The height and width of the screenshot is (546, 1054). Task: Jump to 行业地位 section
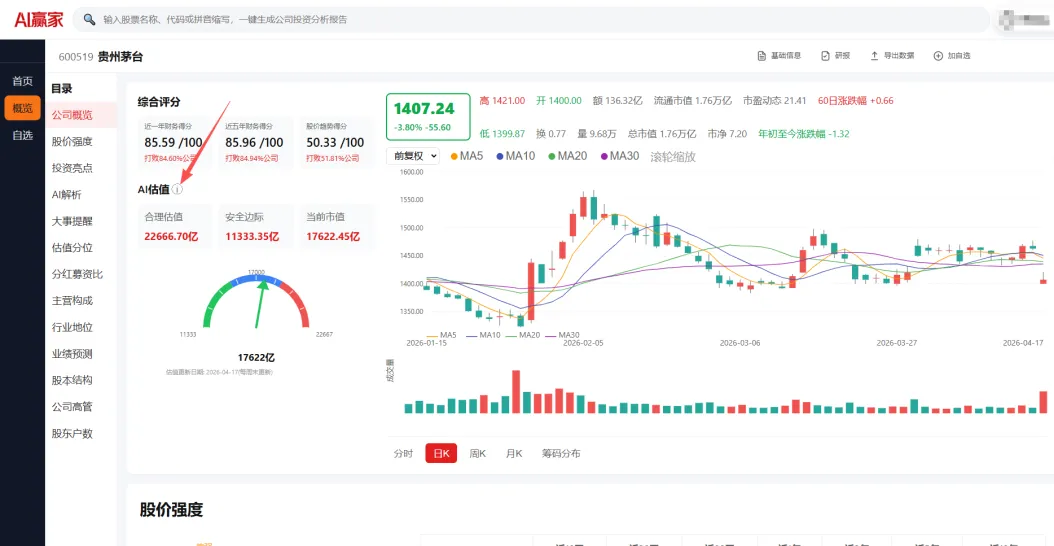point(72,327)
